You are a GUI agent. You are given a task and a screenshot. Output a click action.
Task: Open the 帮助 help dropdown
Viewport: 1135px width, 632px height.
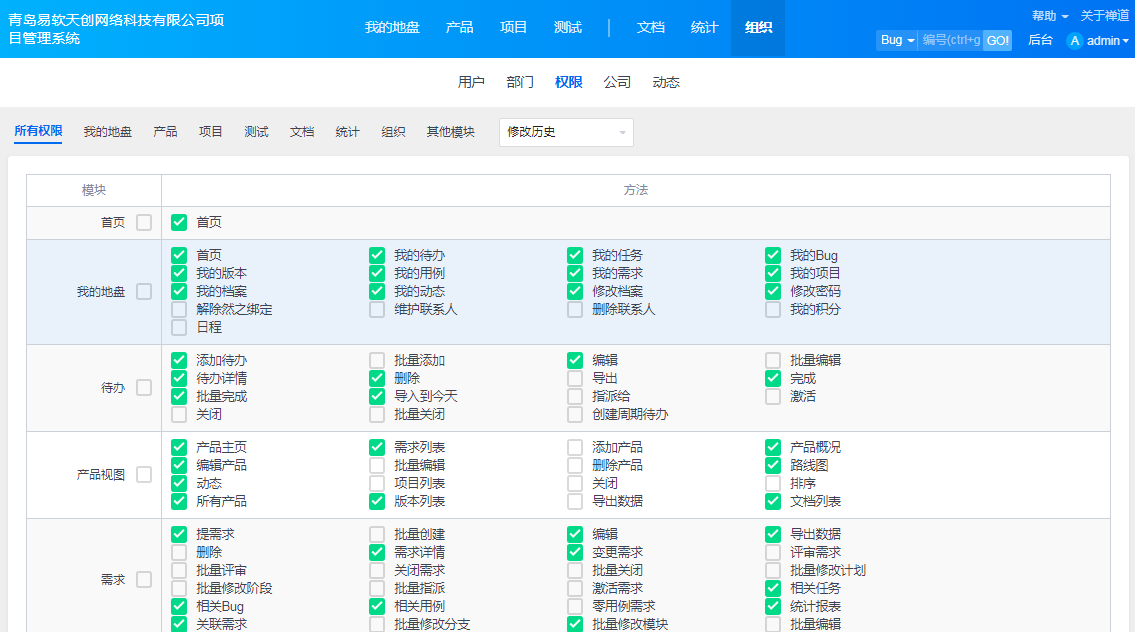click(1050, 16)
